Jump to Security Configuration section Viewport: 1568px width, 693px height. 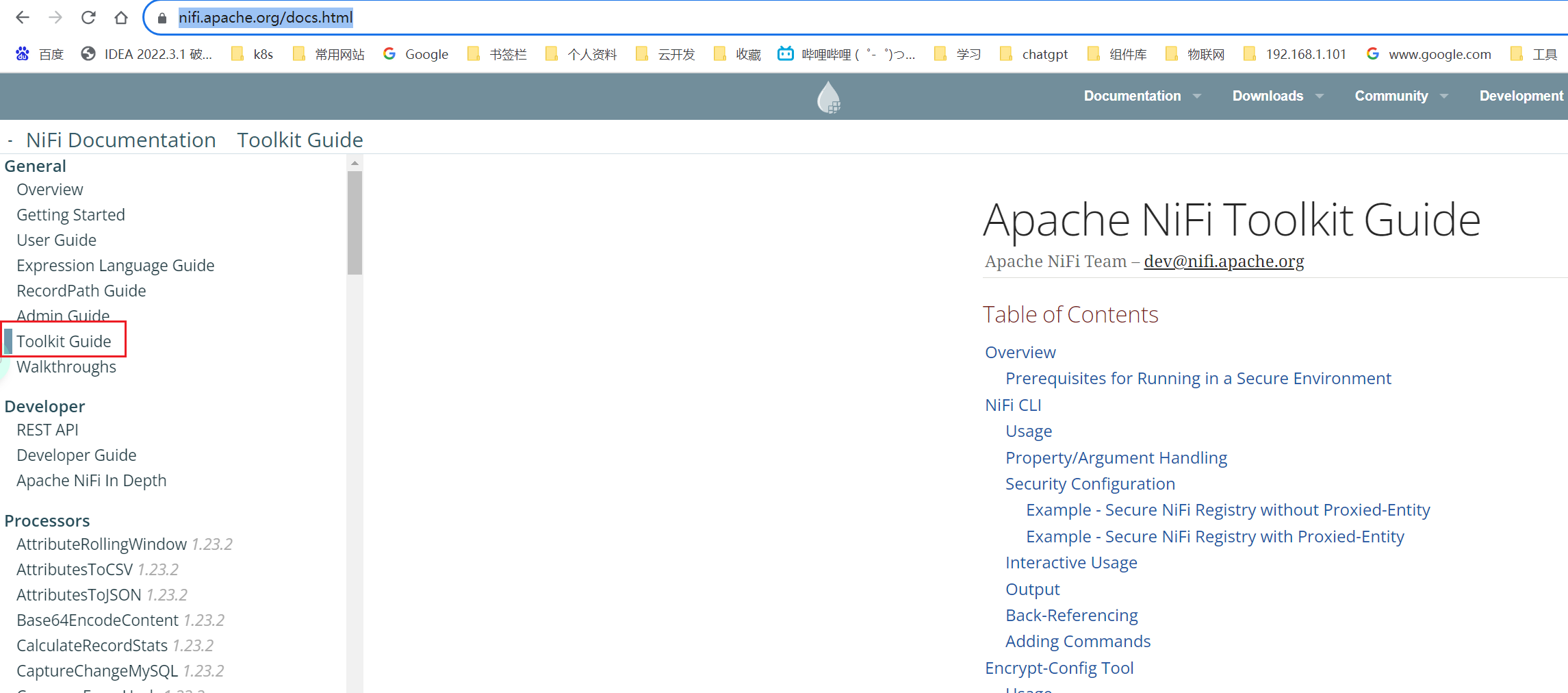pos(1090,484)
